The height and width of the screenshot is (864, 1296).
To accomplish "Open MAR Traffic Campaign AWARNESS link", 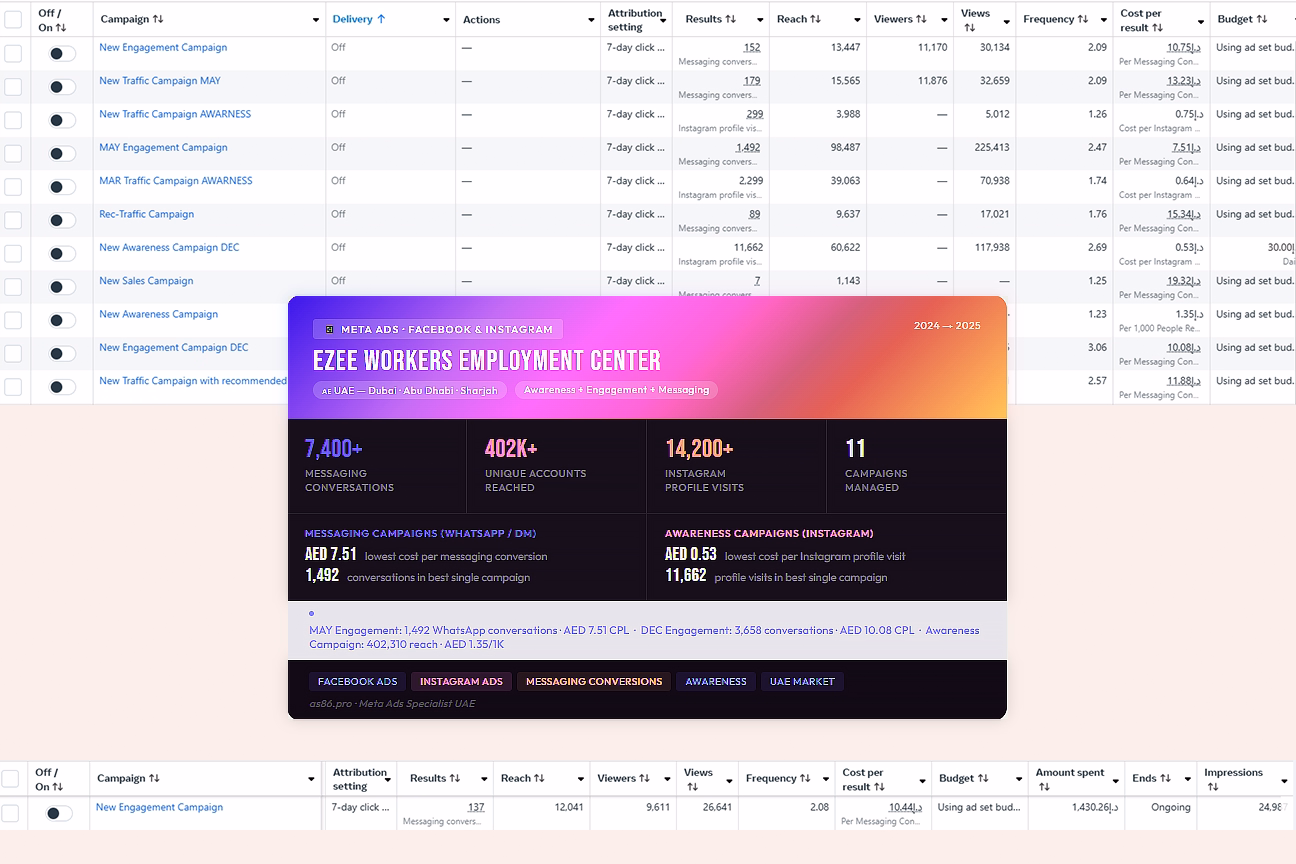I will (176, 181).
